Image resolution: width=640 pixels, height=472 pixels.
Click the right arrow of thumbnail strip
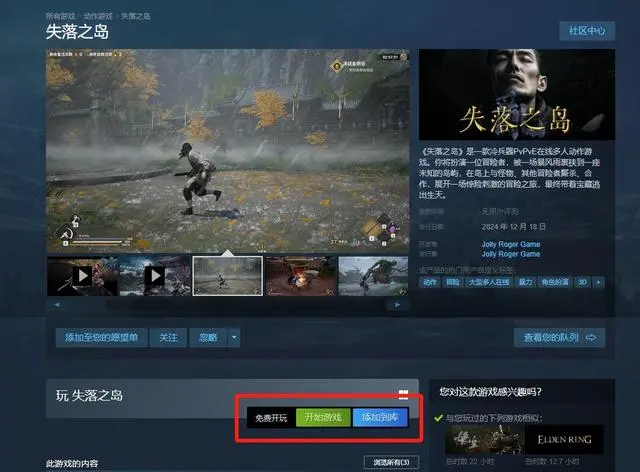click(x=397, y=305)
